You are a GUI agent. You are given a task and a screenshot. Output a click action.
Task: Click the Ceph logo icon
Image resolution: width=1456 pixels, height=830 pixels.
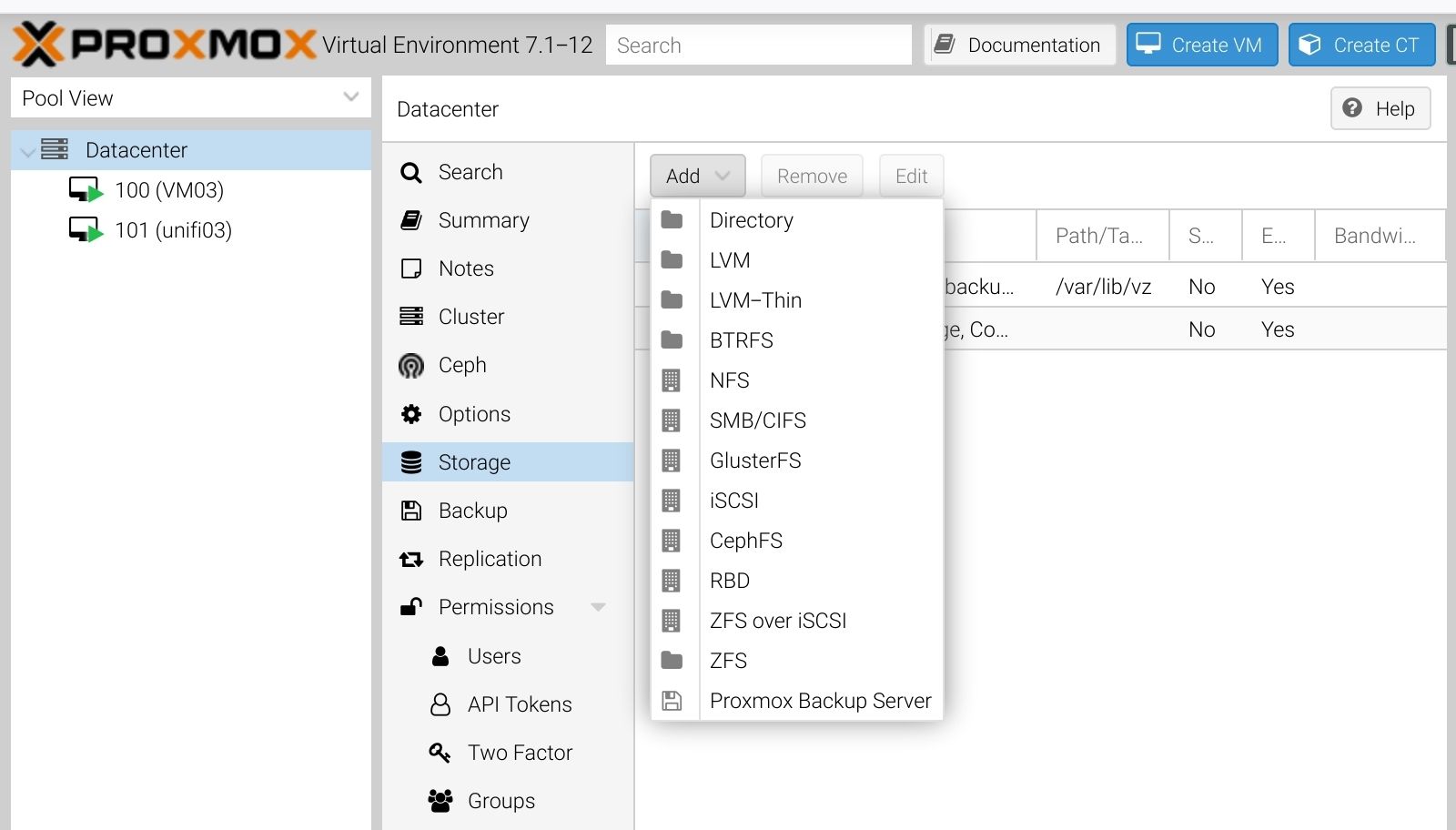411,365
